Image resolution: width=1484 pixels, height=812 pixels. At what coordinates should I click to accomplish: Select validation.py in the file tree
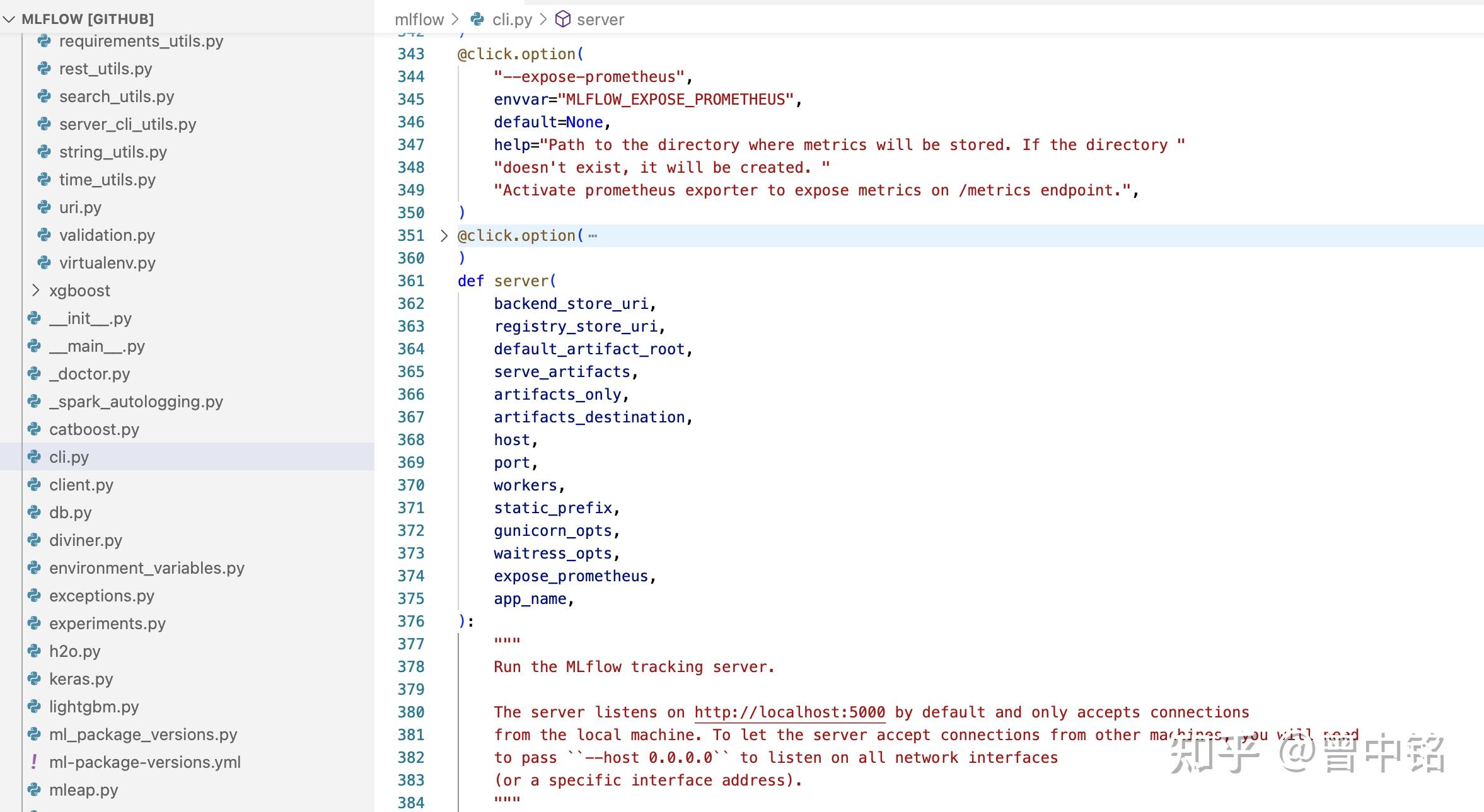tap(107, 235)
